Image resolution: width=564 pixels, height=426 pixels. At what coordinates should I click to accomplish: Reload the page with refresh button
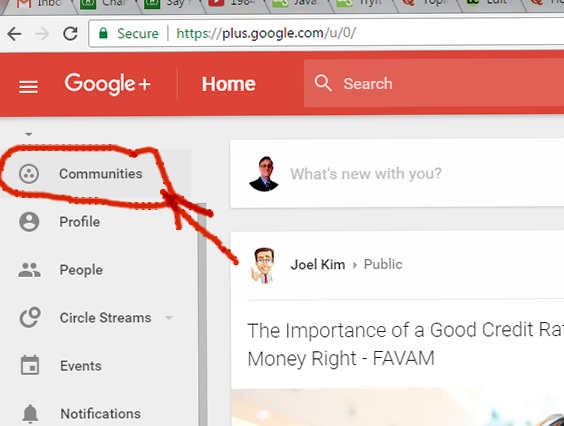70,34
